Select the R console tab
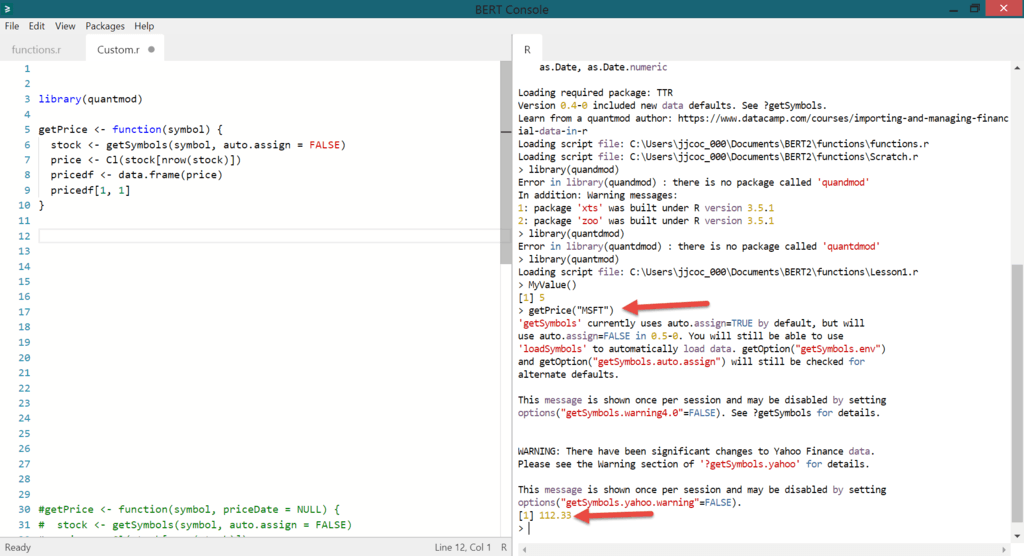The height and width of the screenshot is (556, 1024). (527, 50)
